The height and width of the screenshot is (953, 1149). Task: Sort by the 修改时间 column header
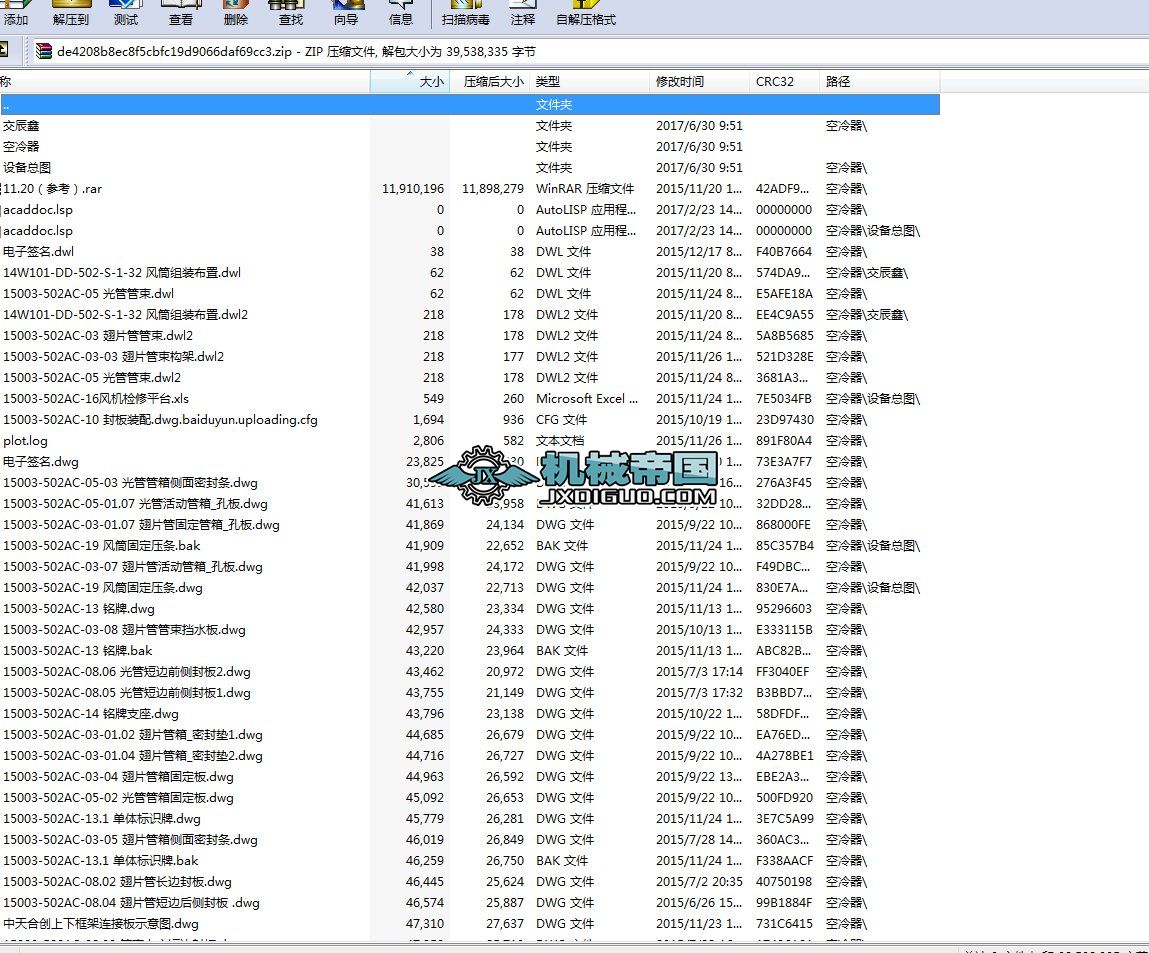pyautogui.click(x=699, y=81)
